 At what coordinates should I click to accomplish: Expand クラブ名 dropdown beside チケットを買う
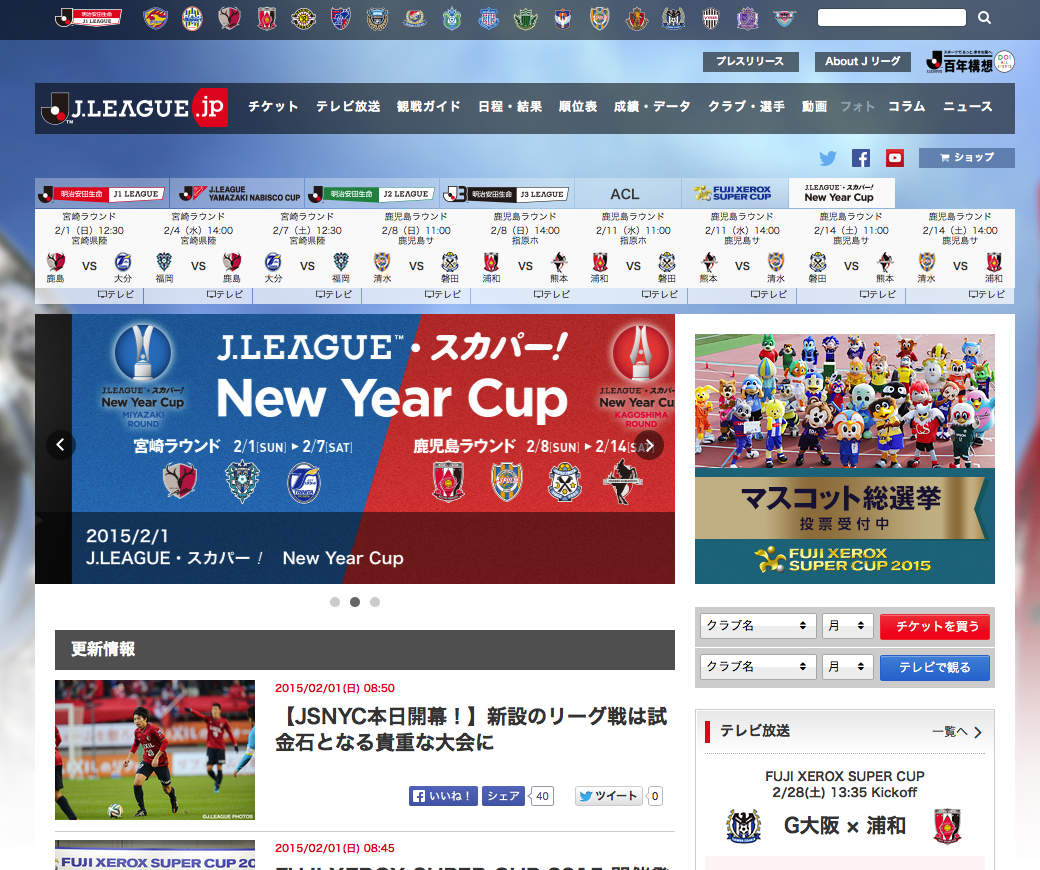click(757, 626)
